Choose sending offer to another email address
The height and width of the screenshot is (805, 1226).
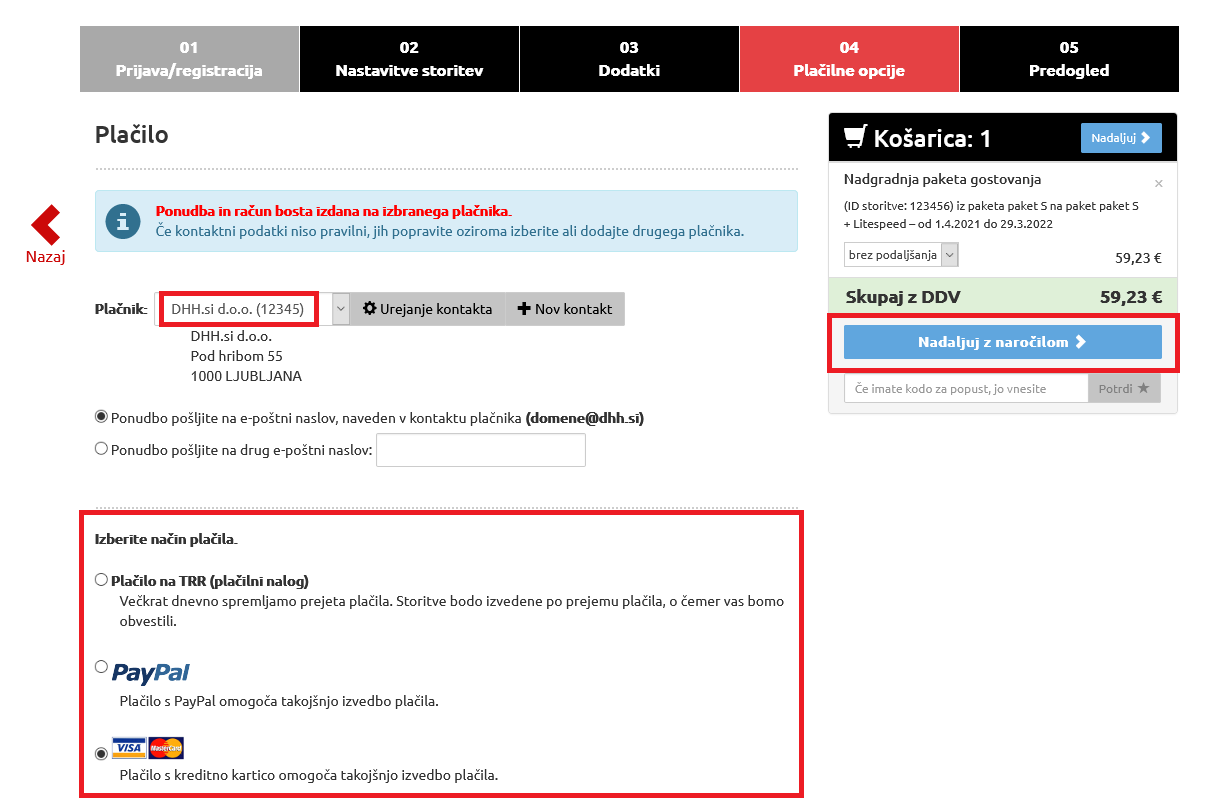click(101, 450)
